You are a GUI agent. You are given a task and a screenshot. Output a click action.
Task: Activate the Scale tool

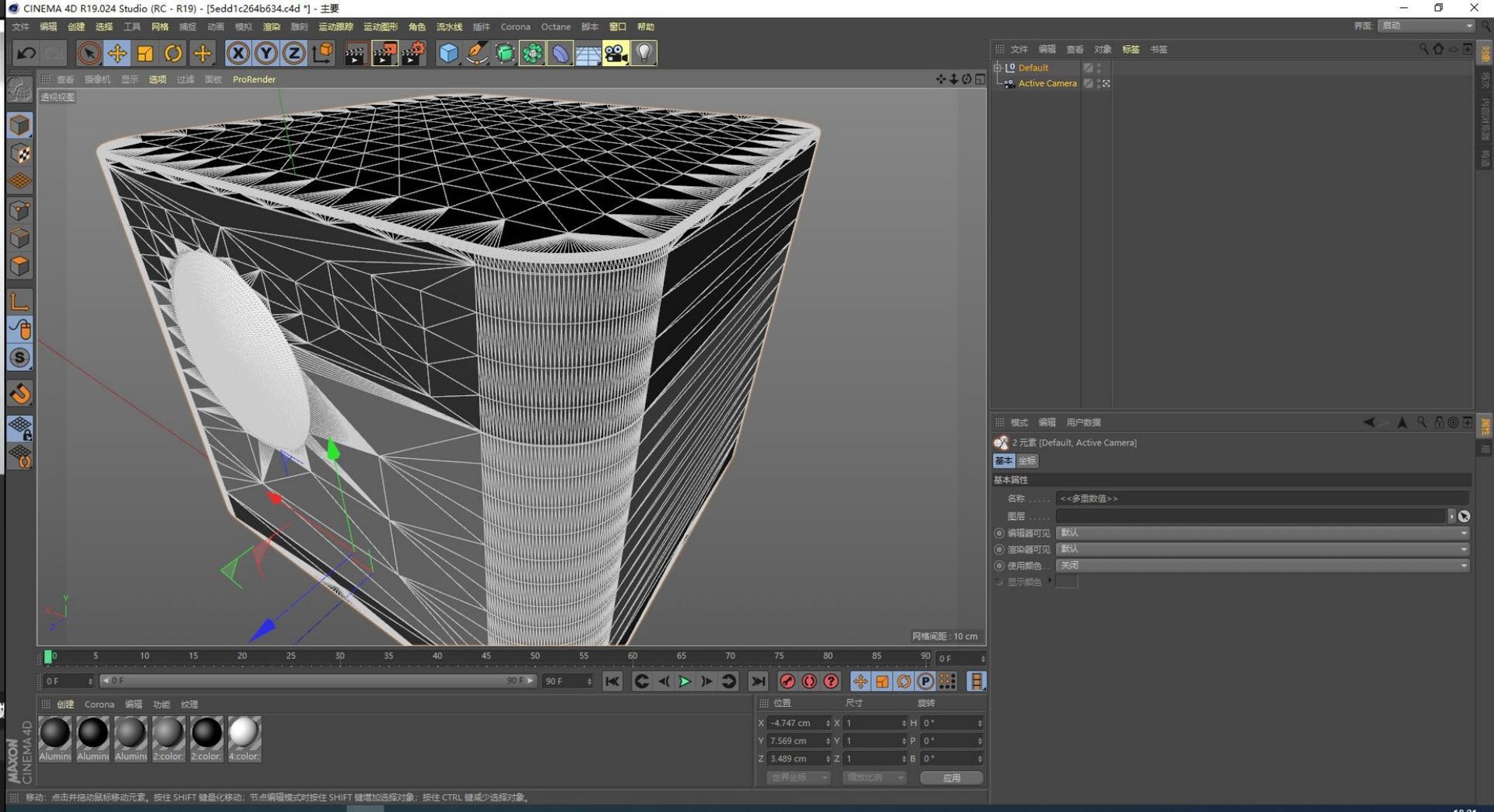146,53
